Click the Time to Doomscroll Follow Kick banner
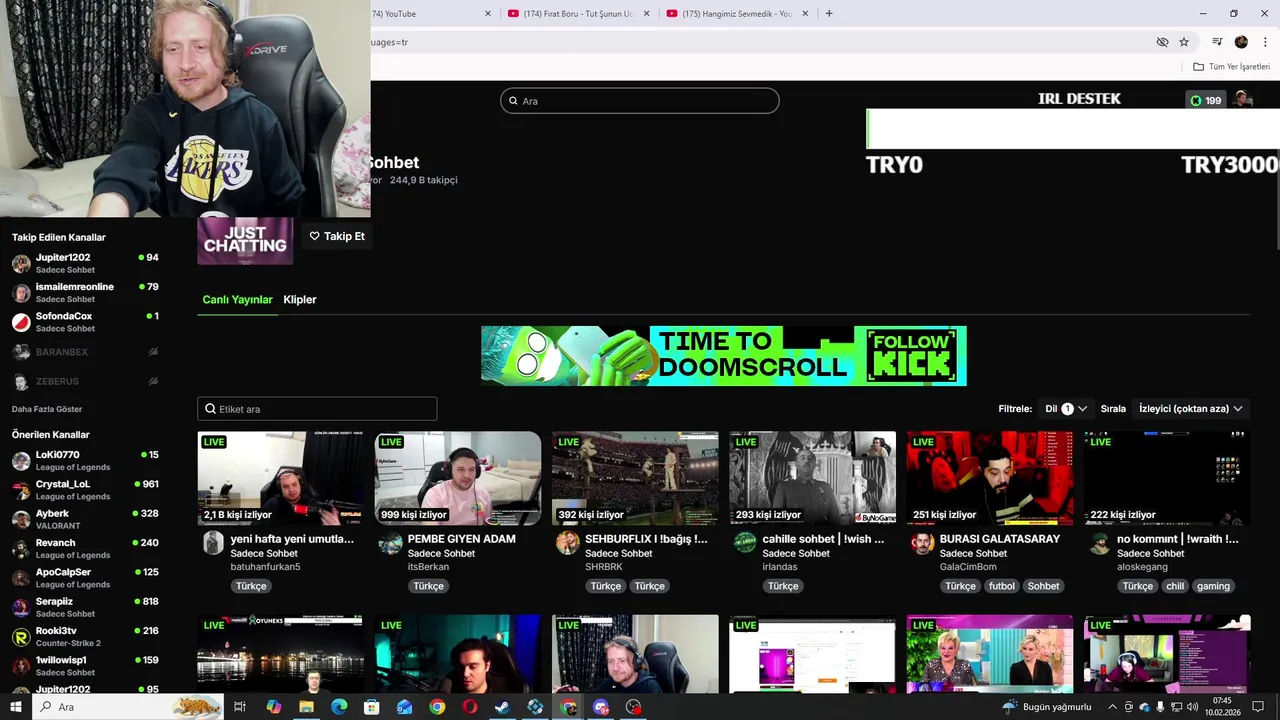The image size is (1280, 720). pyautogui.click(x=724, y=355)
